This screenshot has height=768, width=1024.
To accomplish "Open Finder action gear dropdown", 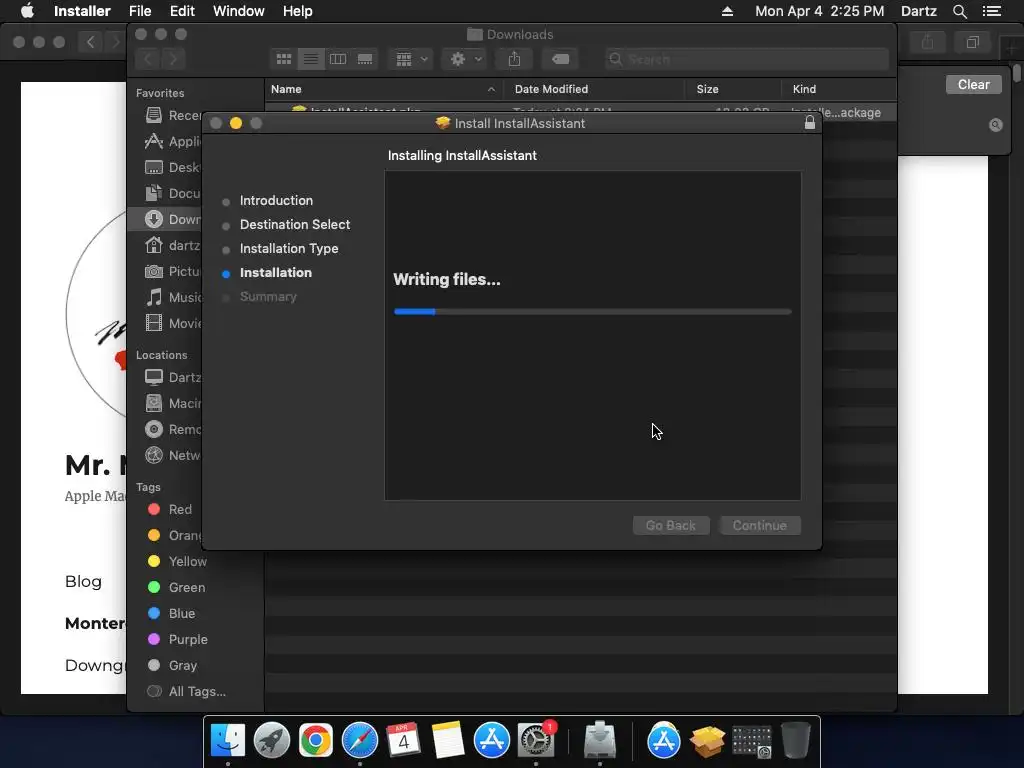I will [466, 59].
